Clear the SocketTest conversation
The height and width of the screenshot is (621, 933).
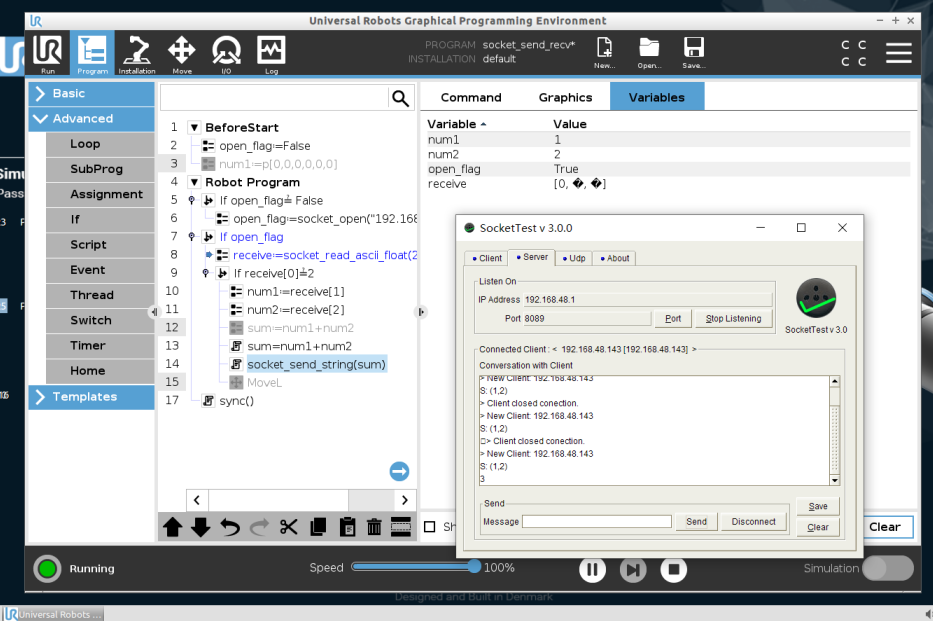point(818,527)
